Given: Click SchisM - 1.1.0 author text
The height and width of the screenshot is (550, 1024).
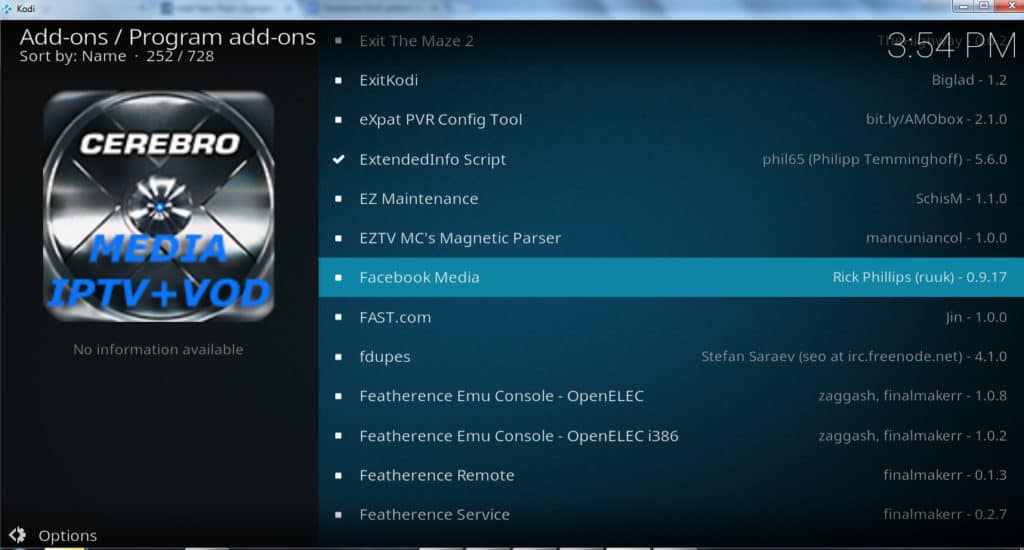Looking at the screenshot, I should tap(961, 199).
